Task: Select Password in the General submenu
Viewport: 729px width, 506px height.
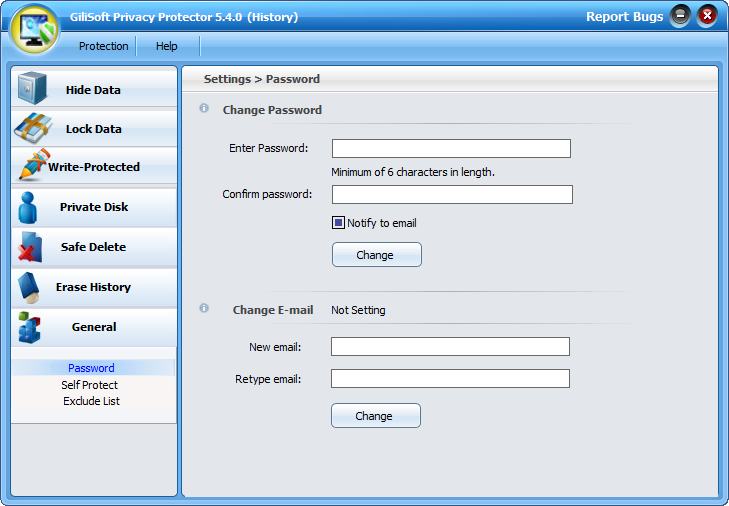Action: coord(92,368)
